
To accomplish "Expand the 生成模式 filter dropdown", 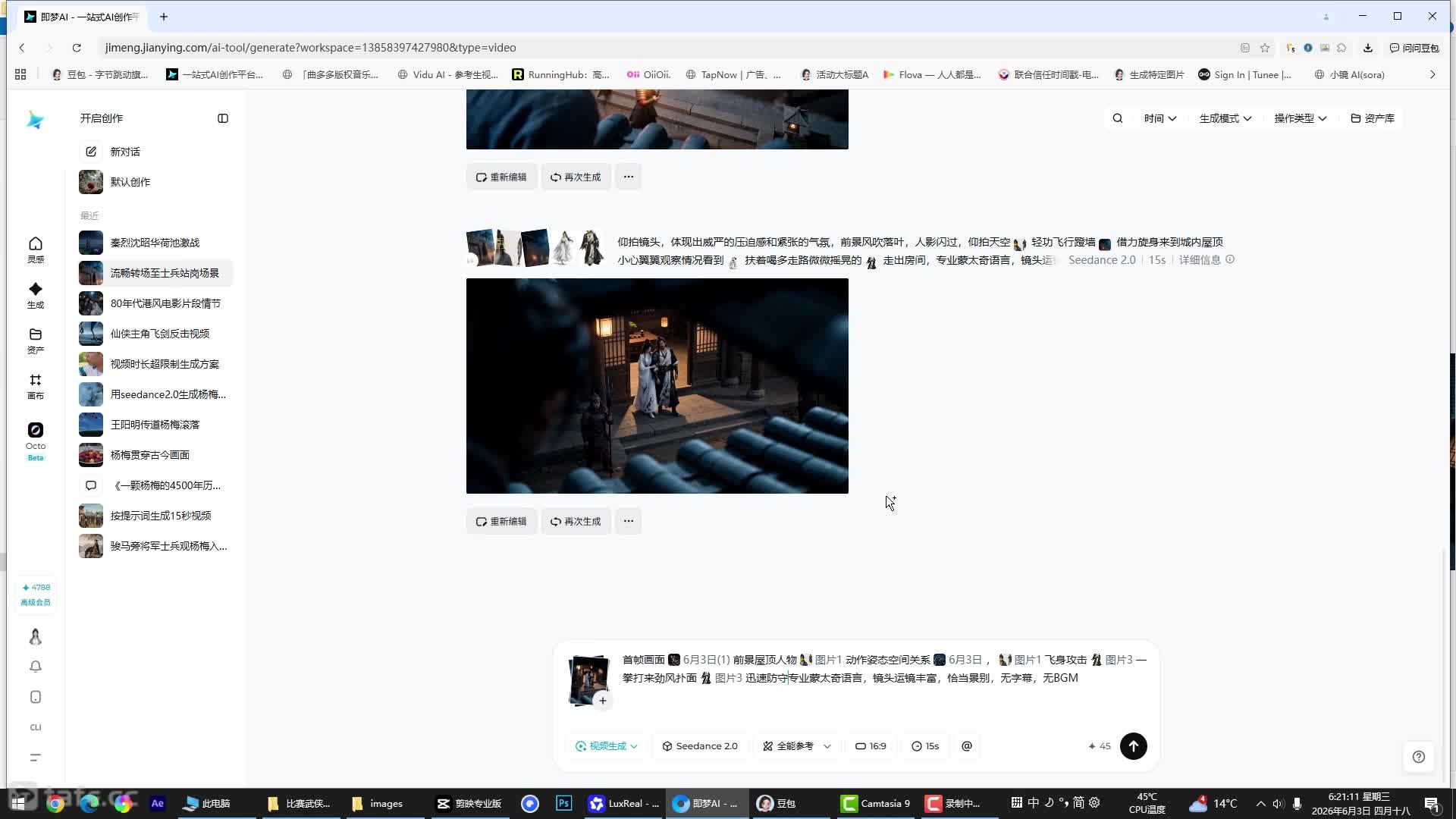I will click(1225, 118).
